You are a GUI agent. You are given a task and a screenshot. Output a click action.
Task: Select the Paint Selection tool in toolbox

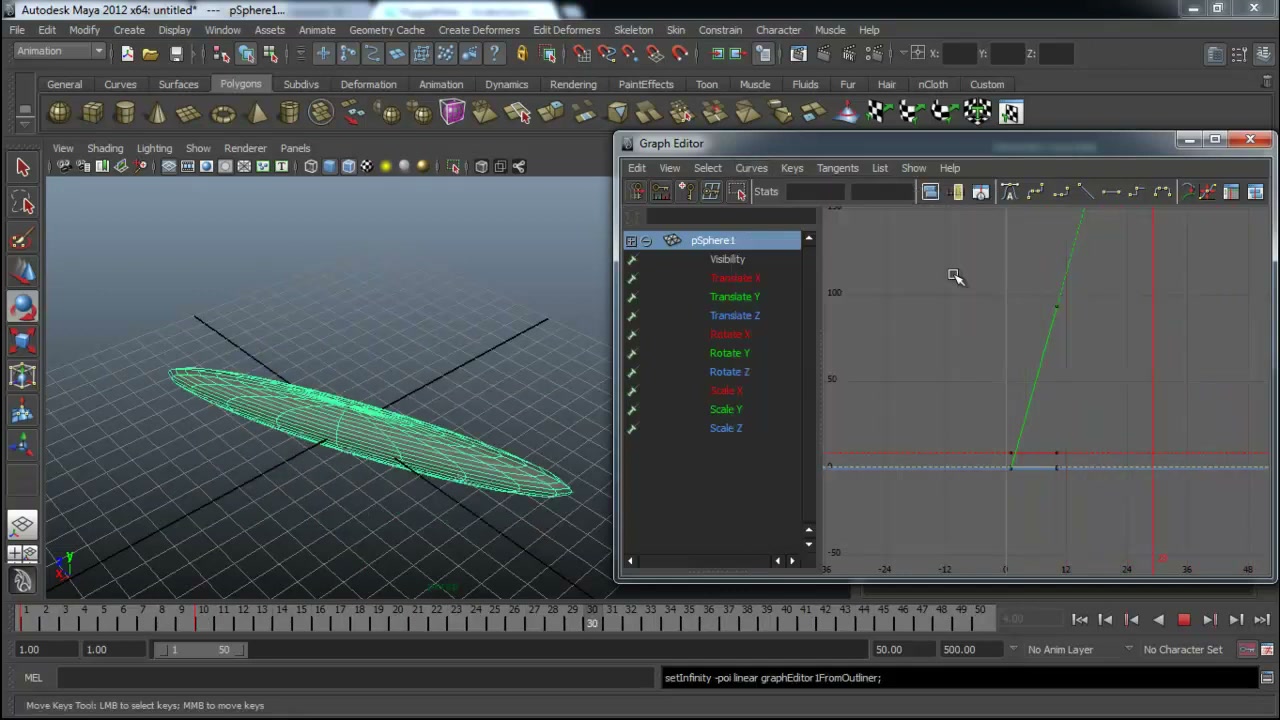click(23, 239)
